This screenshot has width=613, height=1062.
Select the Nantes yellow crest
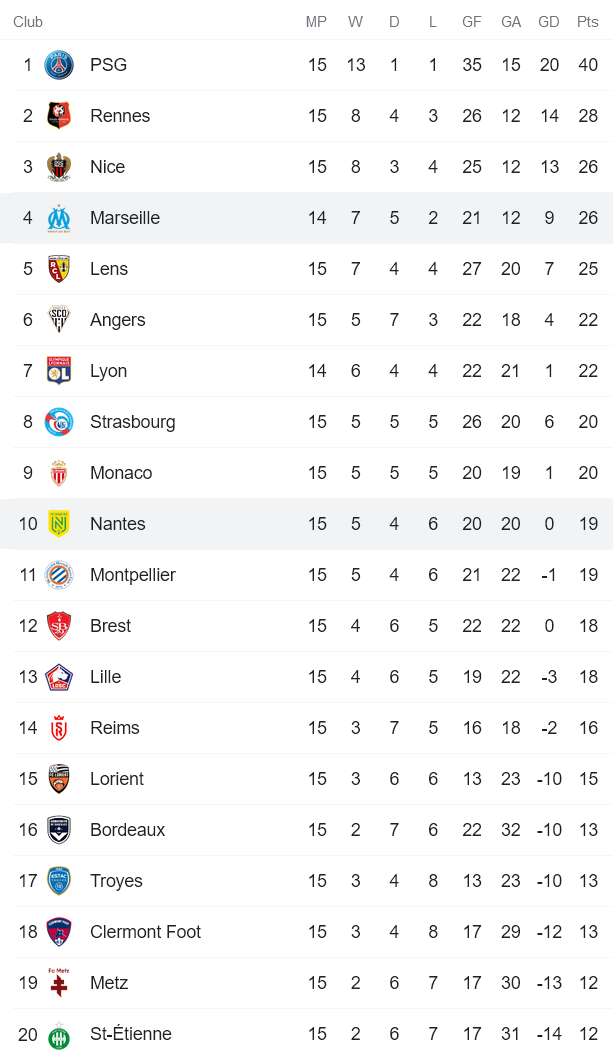(x=59, y=524)
